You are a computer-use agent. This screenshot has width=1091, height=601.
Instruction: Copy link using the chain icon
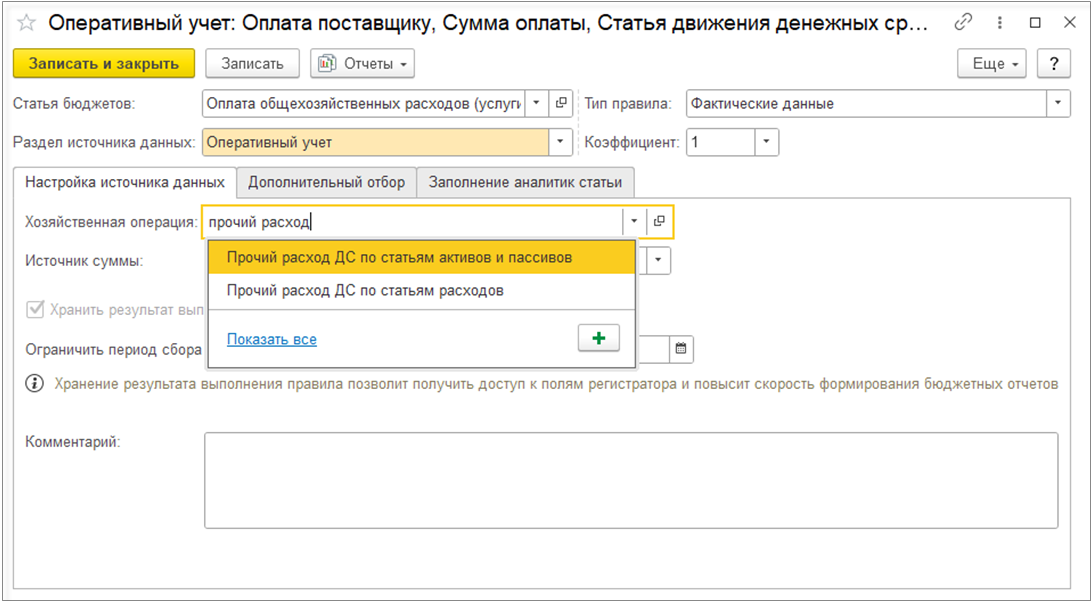964,22
